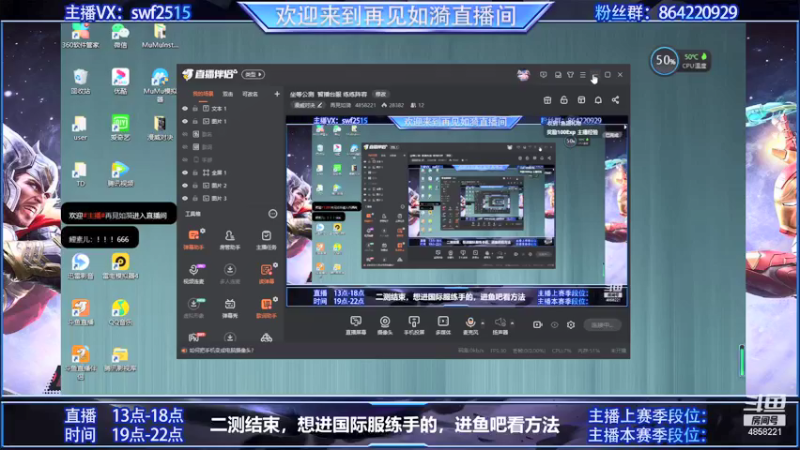Viewport: 800px width, 450px height.
Task: Toggle visibility of 图片 2 layer
Action: pyautogui.click(x=185, y=186)
